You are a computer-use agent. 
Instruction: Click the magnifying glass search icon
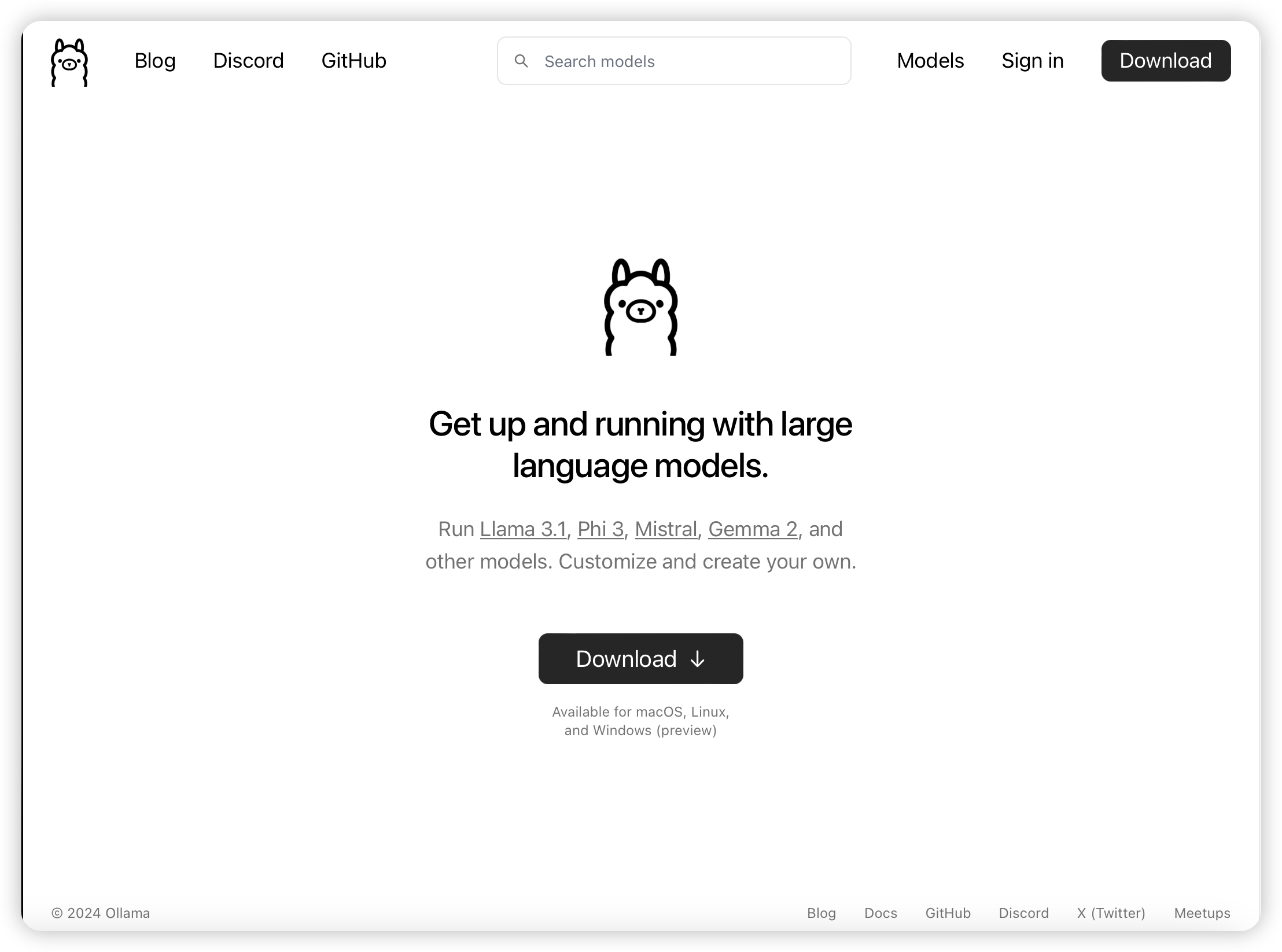tap(521, 61)
